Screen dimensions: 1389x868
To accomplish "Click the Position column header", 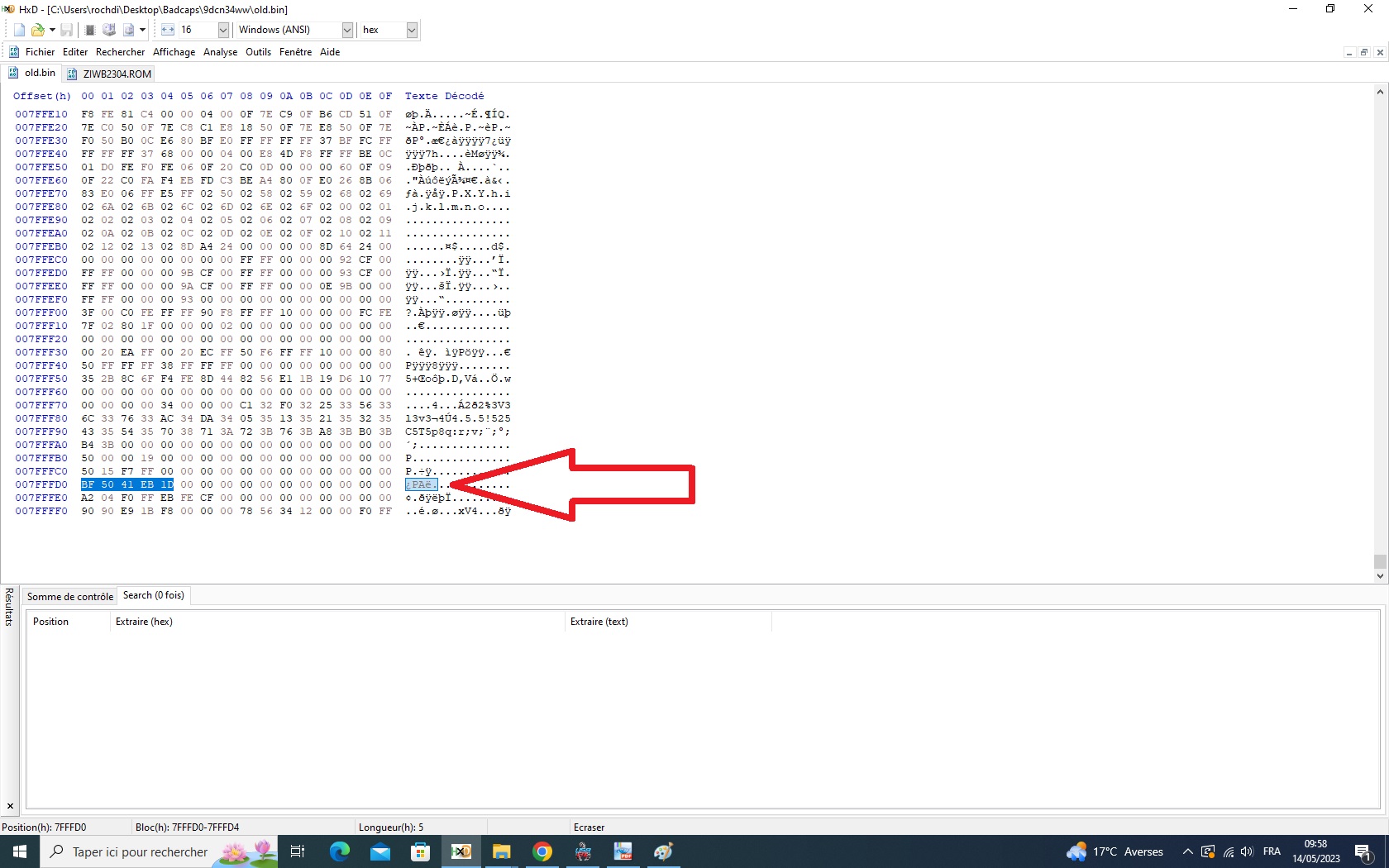I will (x=68, y=622).
